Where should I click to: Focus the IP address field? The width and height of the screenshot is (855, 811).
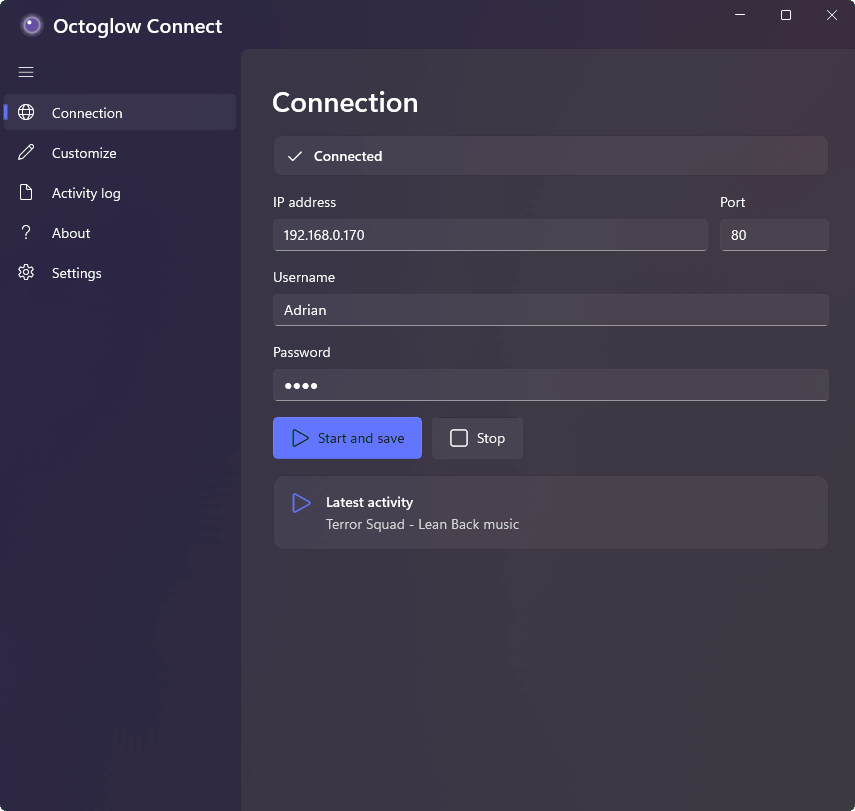click(x=490, y=235)
